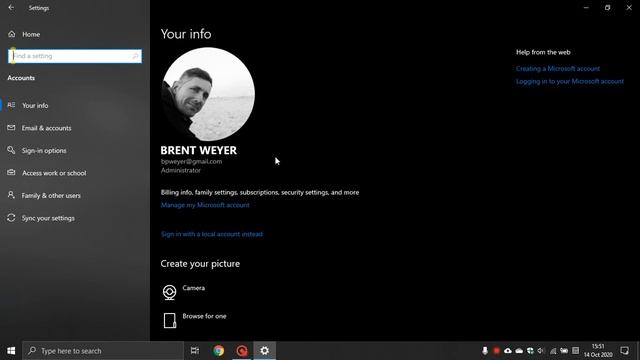Click the red record indicator in tray
Image resolution: width=640 pixels, height=360 pixels.
pos(496,351)
